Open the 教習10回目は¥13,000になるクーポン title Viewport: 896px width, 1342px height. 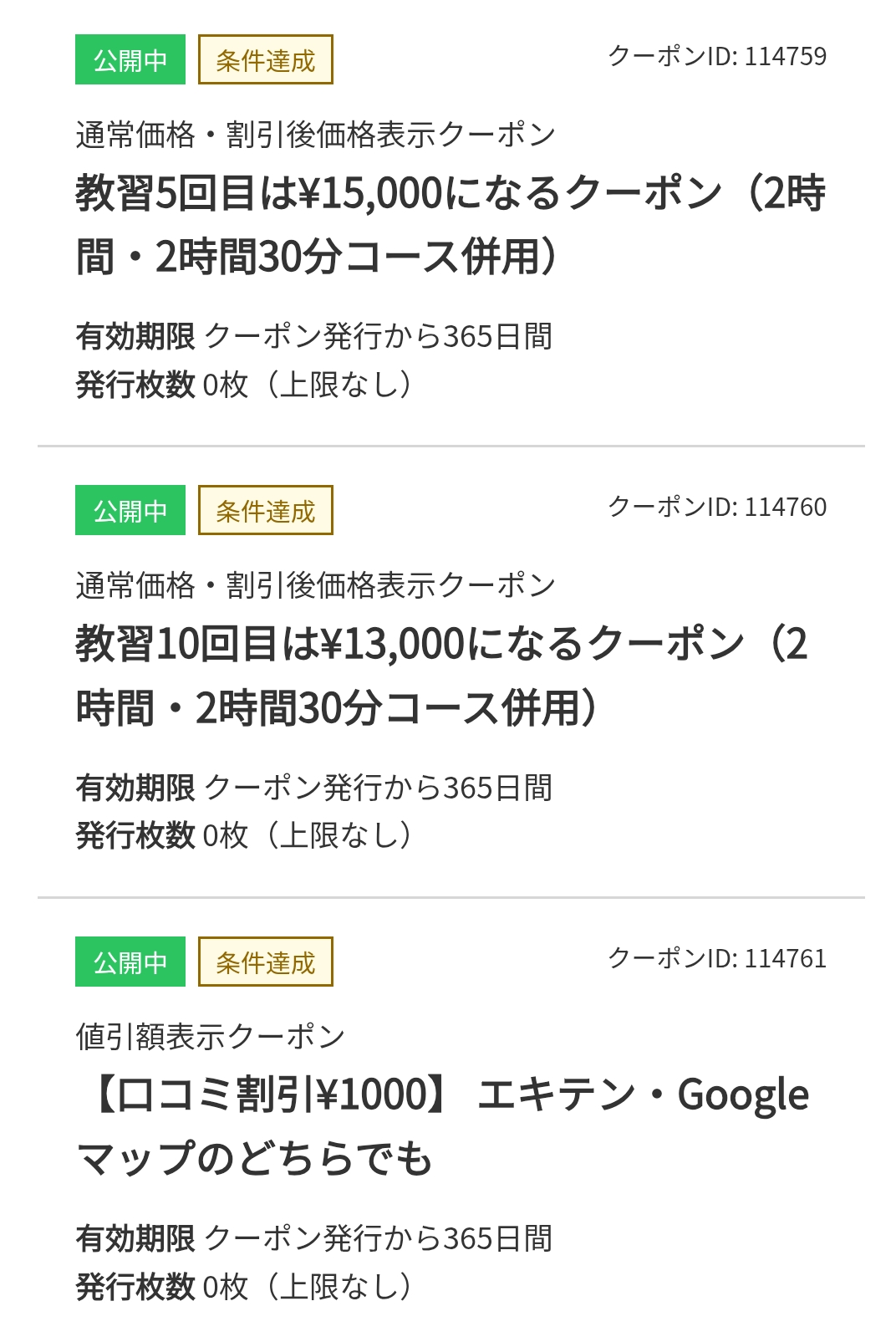pos(441,676)
